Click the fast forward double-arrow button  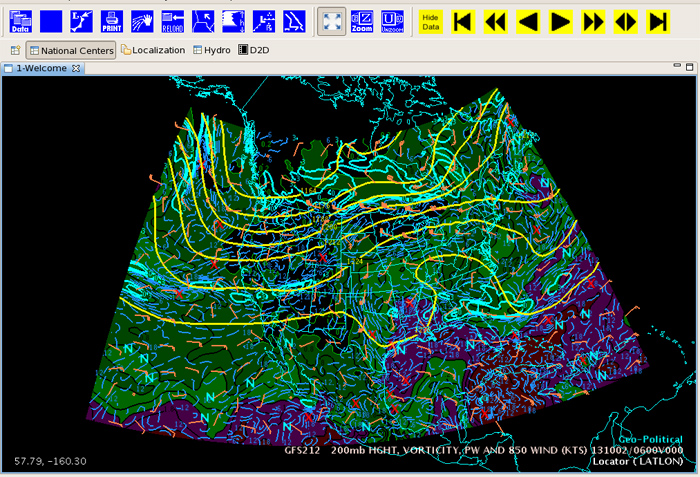[593, 21]
